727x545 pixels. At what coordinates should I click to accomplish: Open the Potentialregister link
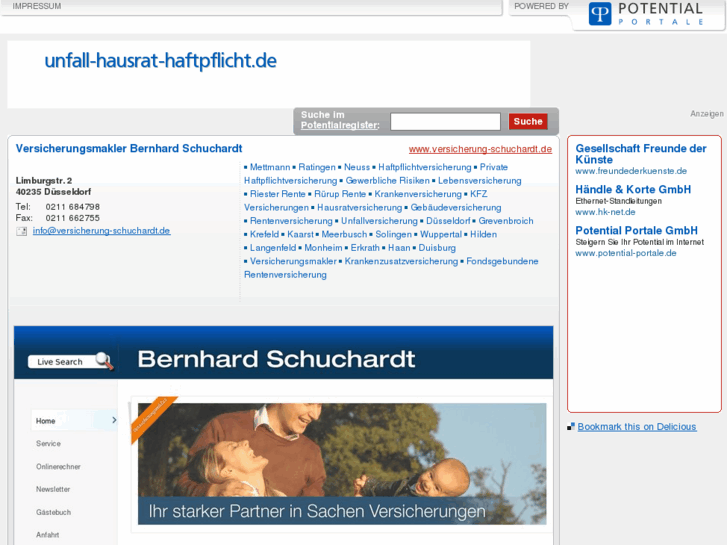point(340,125)
